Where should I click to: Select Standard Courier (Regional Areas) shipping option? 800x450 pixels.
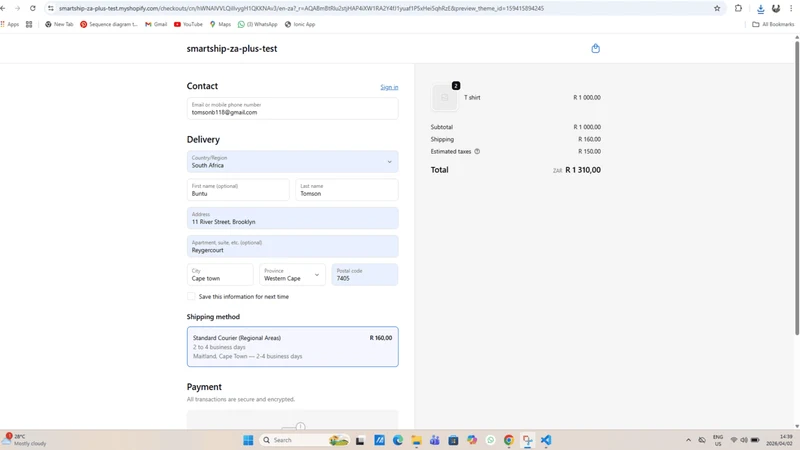tap(292, 346)
